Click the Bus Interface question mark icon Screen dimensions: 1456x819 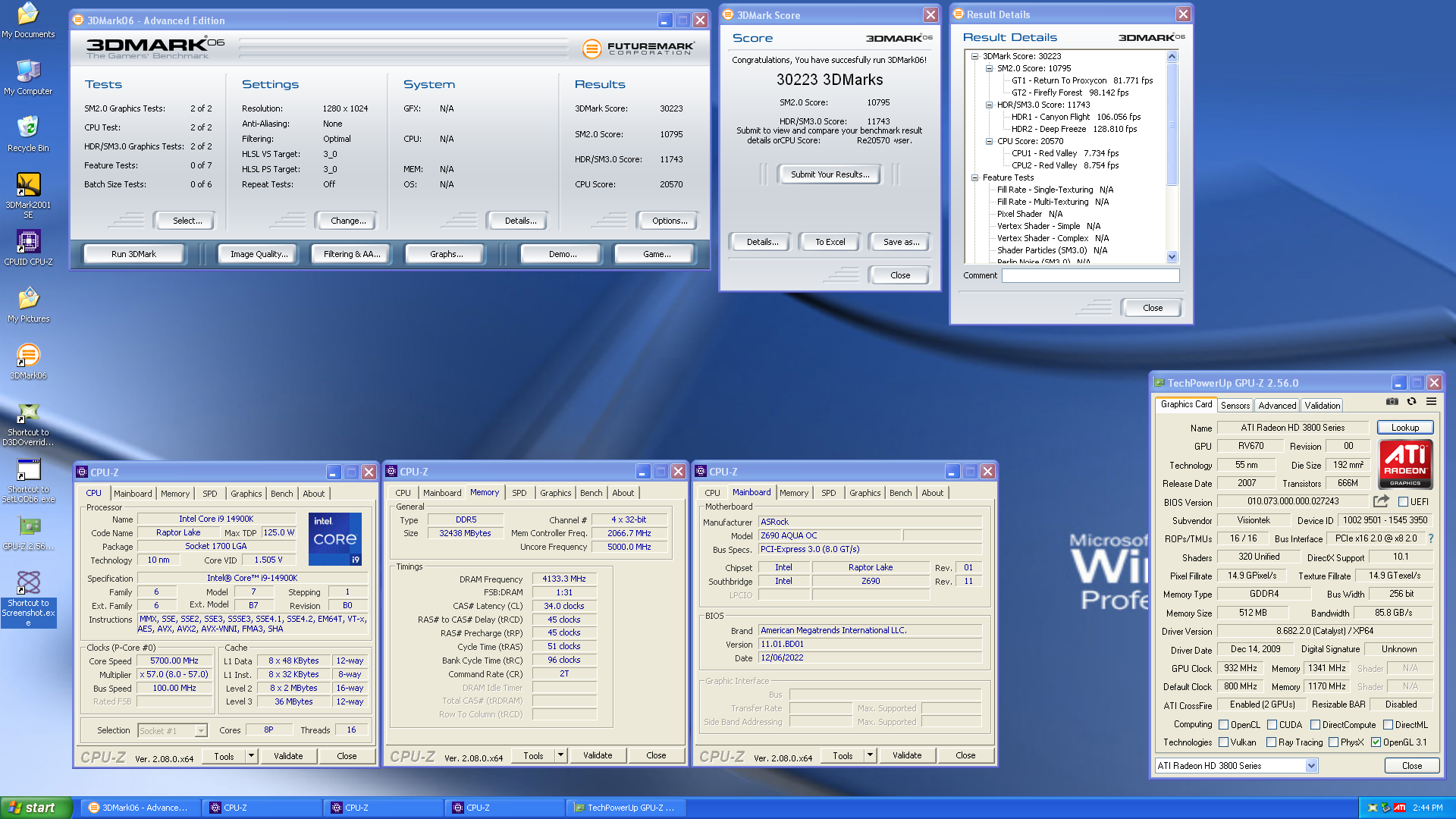point(1431,538)
